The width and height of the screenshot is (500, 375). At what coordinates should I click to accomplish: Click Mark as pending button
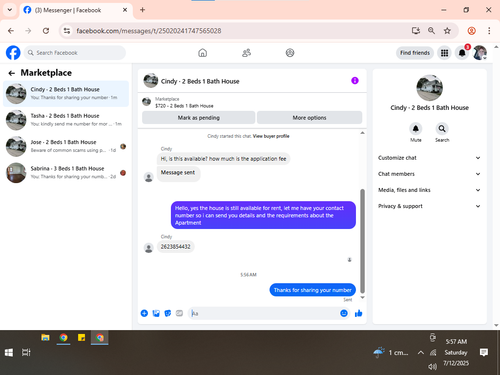[x=199, y=118]
